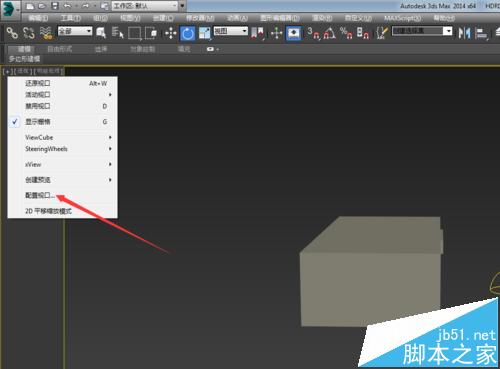Toggle Keyboard Shortcut Override button
This screenshot has height=369, width=500.
coord(294,33)
